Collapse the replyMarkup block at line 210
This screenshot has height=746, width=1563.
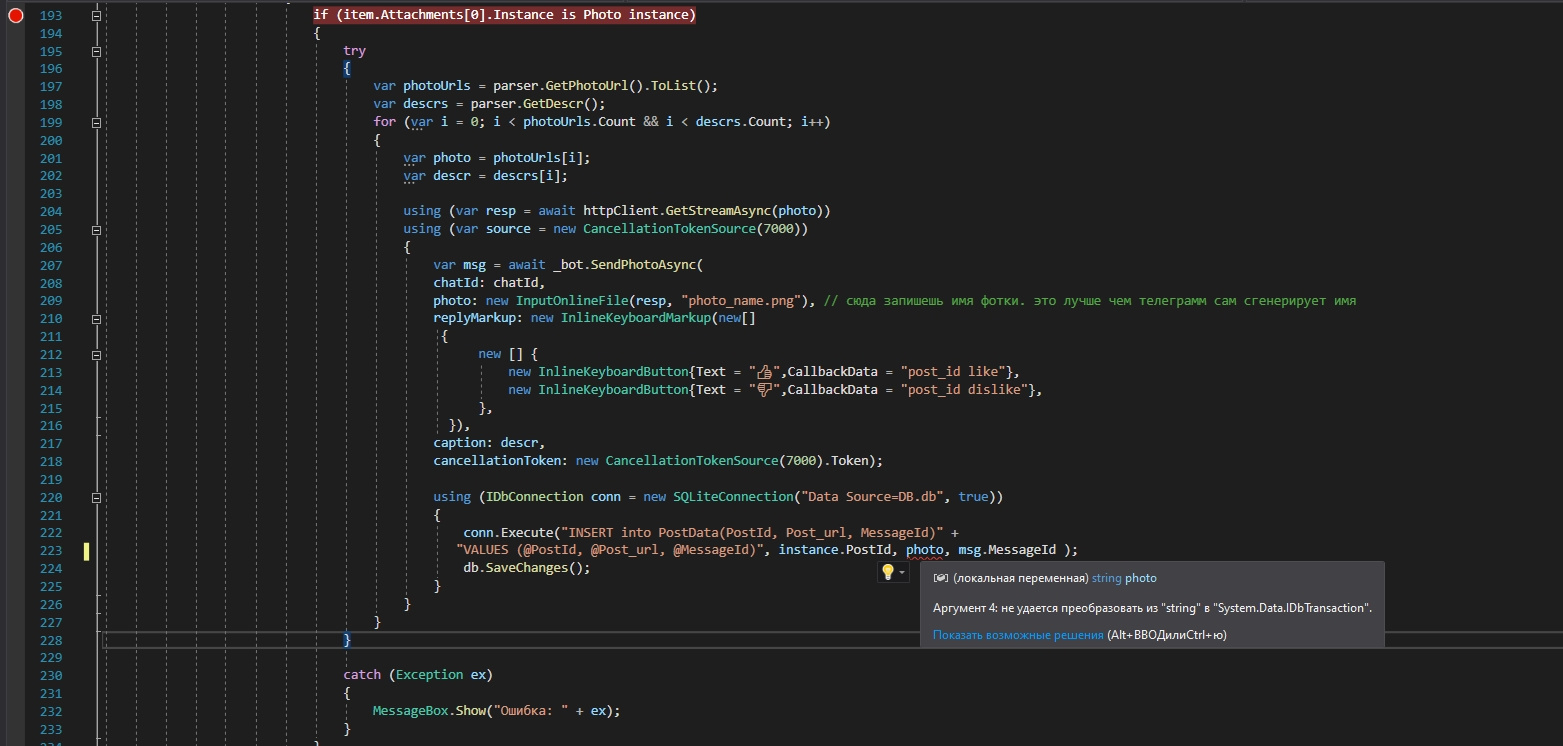tap(96, 319)
